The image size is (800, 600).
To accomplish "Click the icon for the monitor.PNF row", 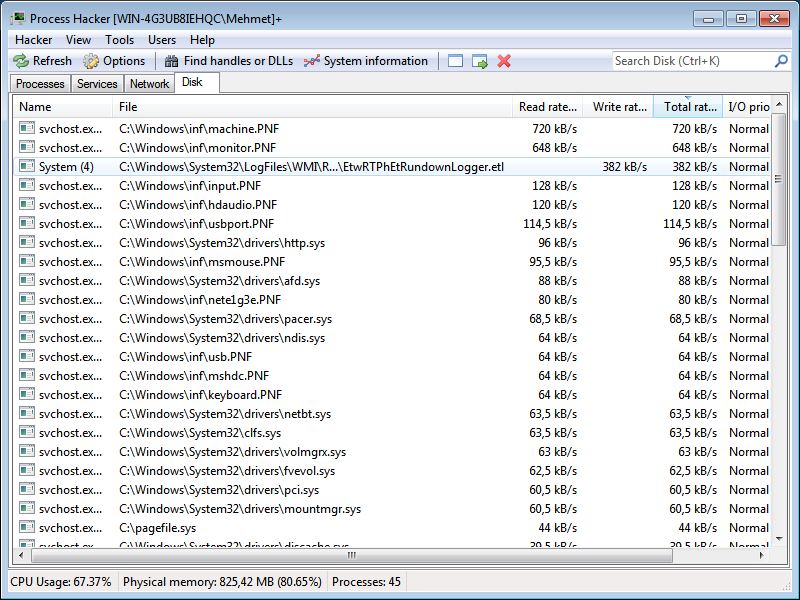I will (x=27, y=147).
